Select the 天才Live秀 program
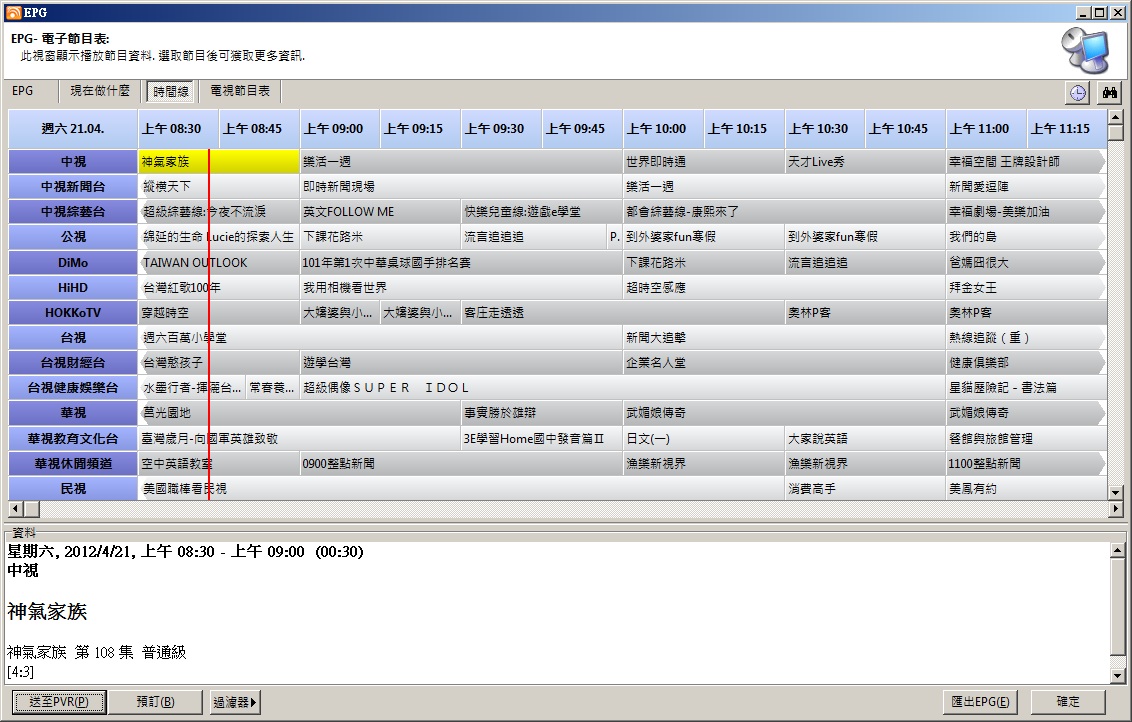Image resolution: width=1132 pixels, height=722 pixels. (866, 162)
